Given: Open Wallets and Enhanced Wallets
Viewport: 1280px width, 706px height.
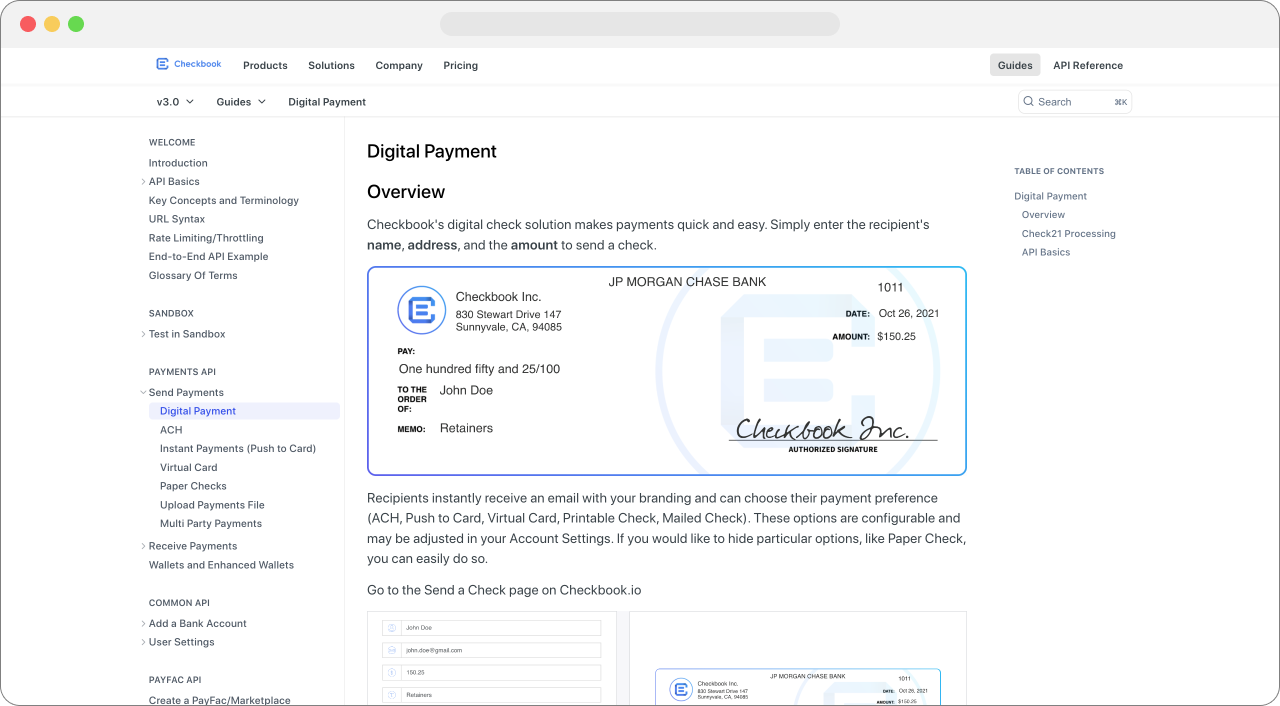Looking at the screenshot, I should point(221,565).
